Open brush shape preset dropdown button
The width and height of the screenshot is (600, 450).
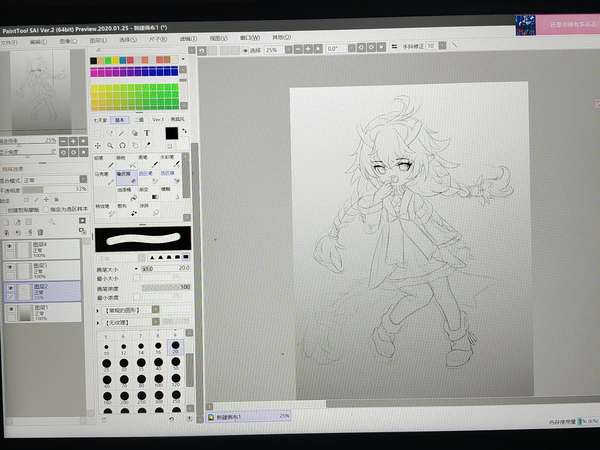pyautogui.click(x=156, y=310)
